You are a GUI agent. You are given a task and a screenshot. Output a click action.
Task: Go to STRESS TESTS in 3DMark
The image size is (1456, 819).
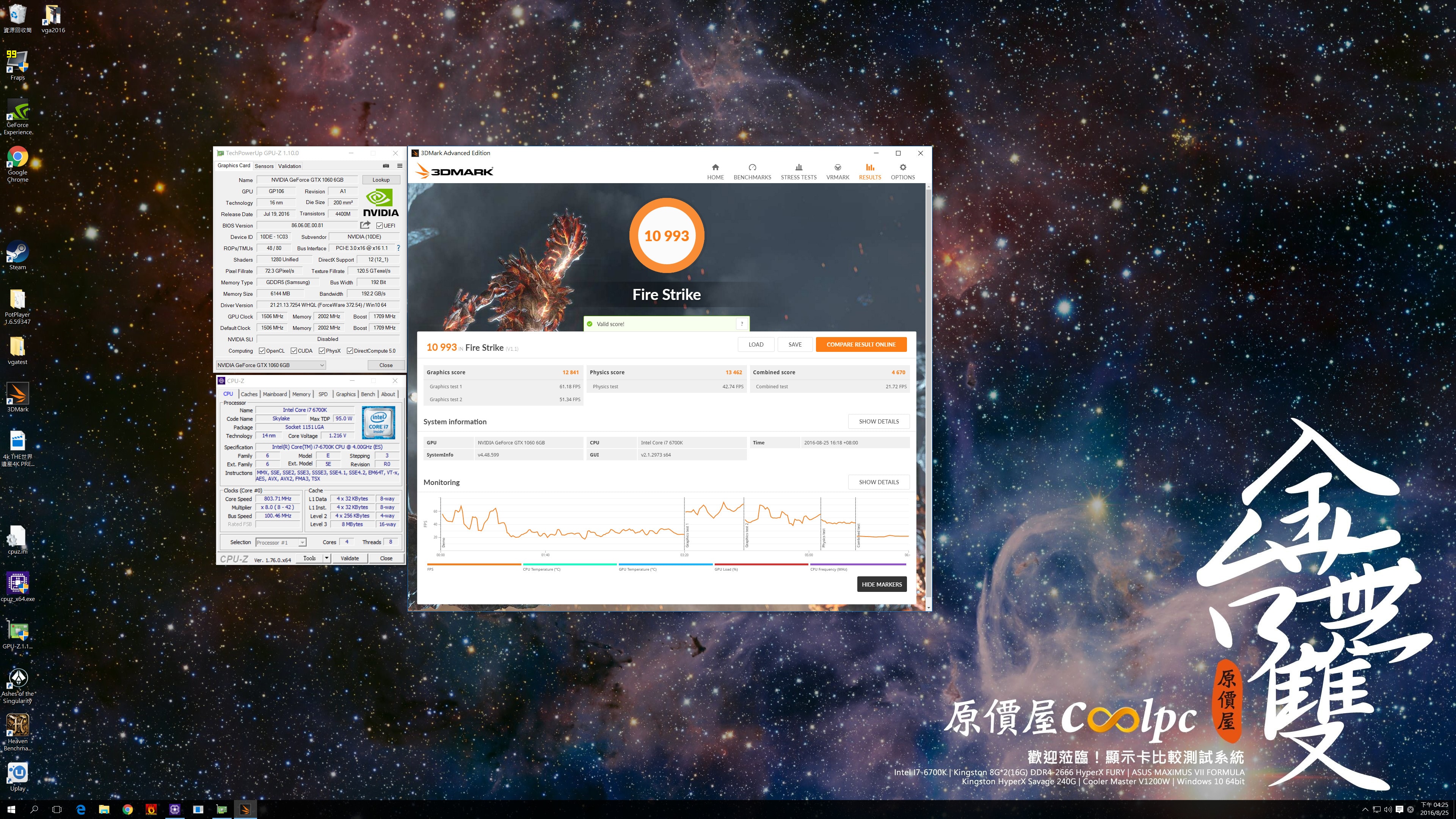click(798, 172)
